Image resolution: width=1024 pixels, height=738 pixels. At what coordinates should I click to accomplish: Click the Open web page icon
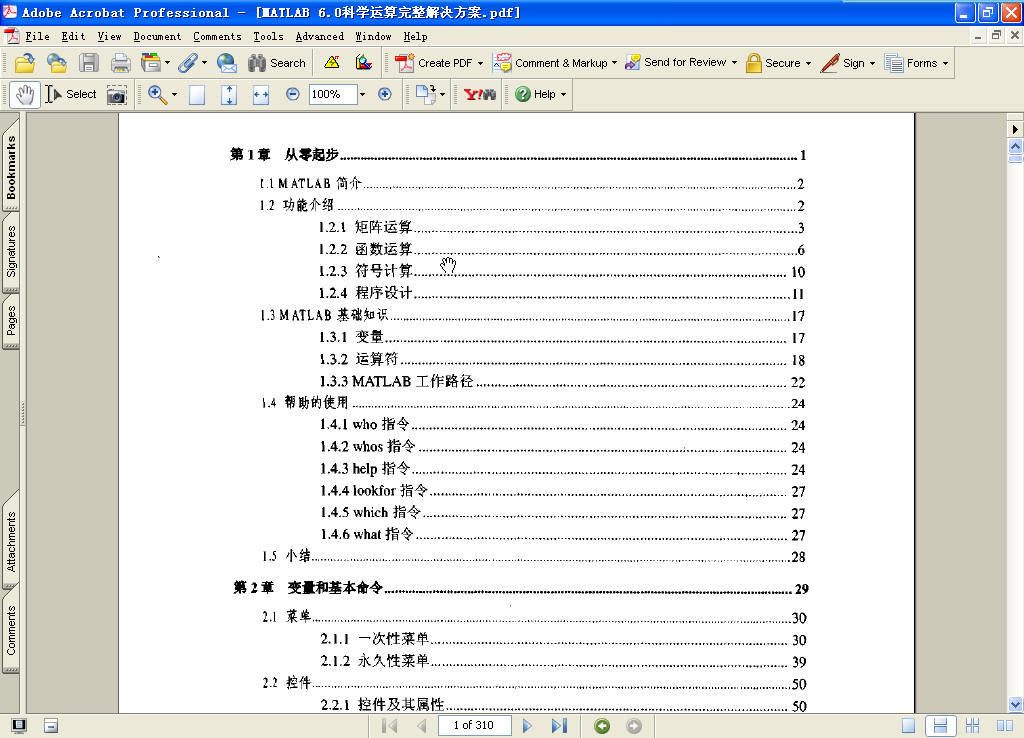click(x=57, y=63)
